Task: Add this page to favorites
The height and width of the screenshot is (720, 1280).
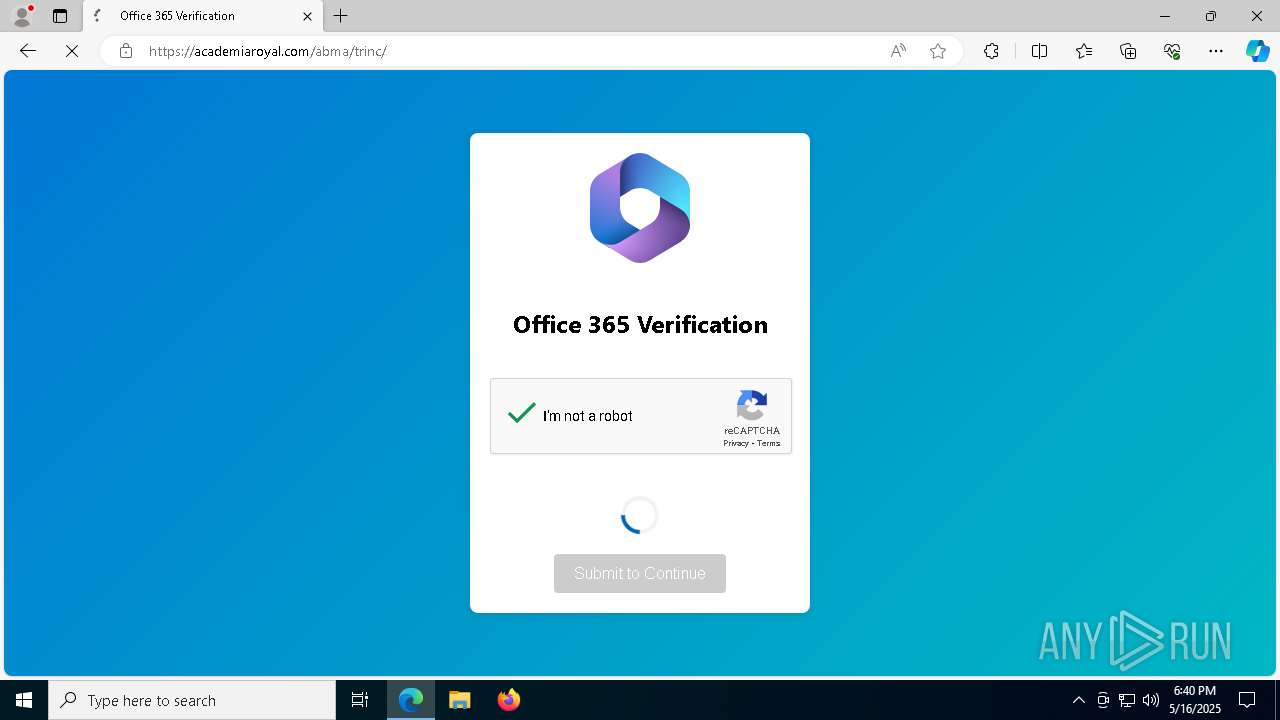Action: point(938,51)
